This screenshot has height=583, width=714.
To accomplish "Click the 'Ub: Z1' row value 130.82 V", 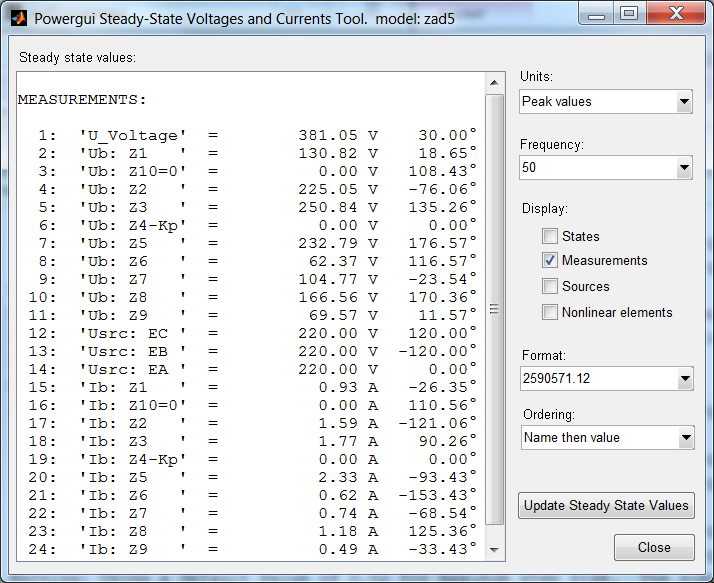I will point(338,153).
